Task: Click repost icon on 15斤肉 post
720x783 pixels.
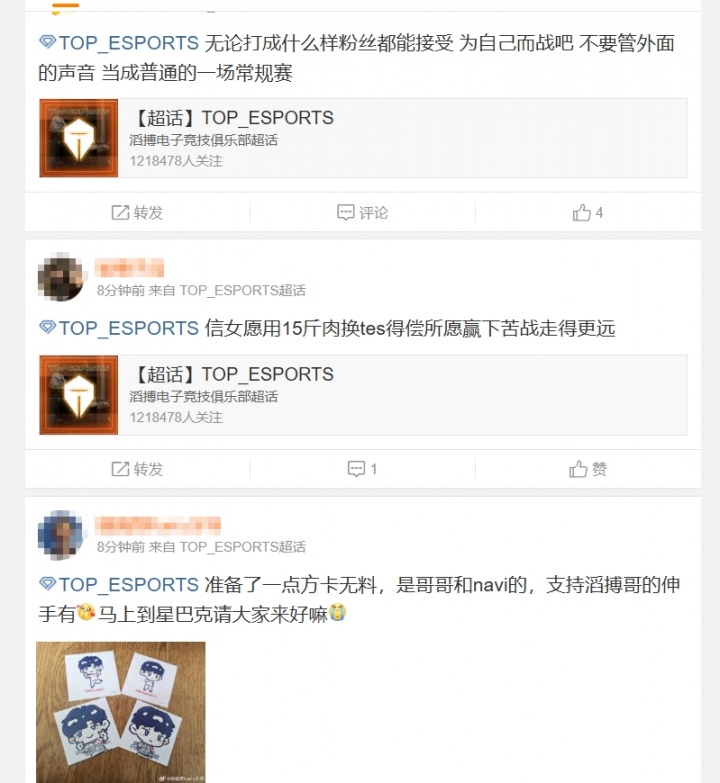Action: tap(120, 469)
